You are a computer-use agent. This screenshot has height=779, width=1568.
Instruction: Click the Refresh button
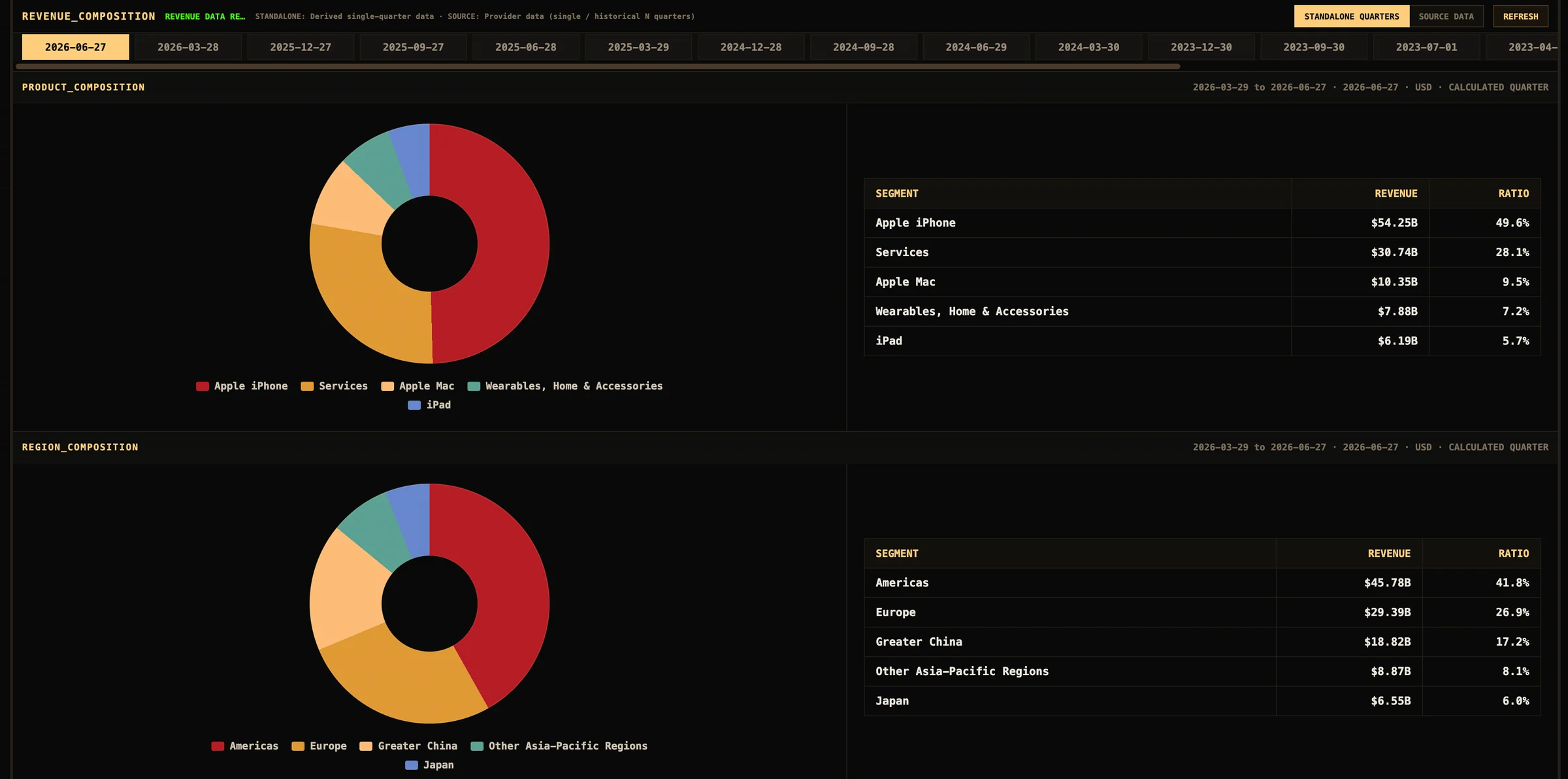(1520, 16)
